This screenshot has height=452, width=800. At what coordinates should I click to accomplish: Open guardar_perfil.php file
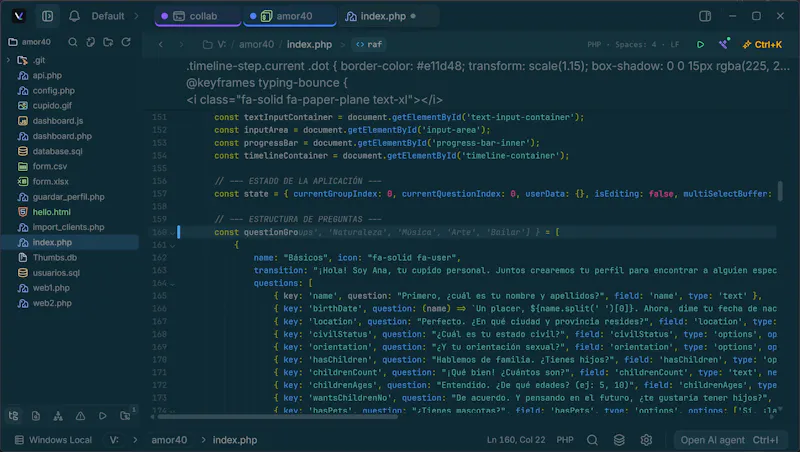(x=69, y=197)
